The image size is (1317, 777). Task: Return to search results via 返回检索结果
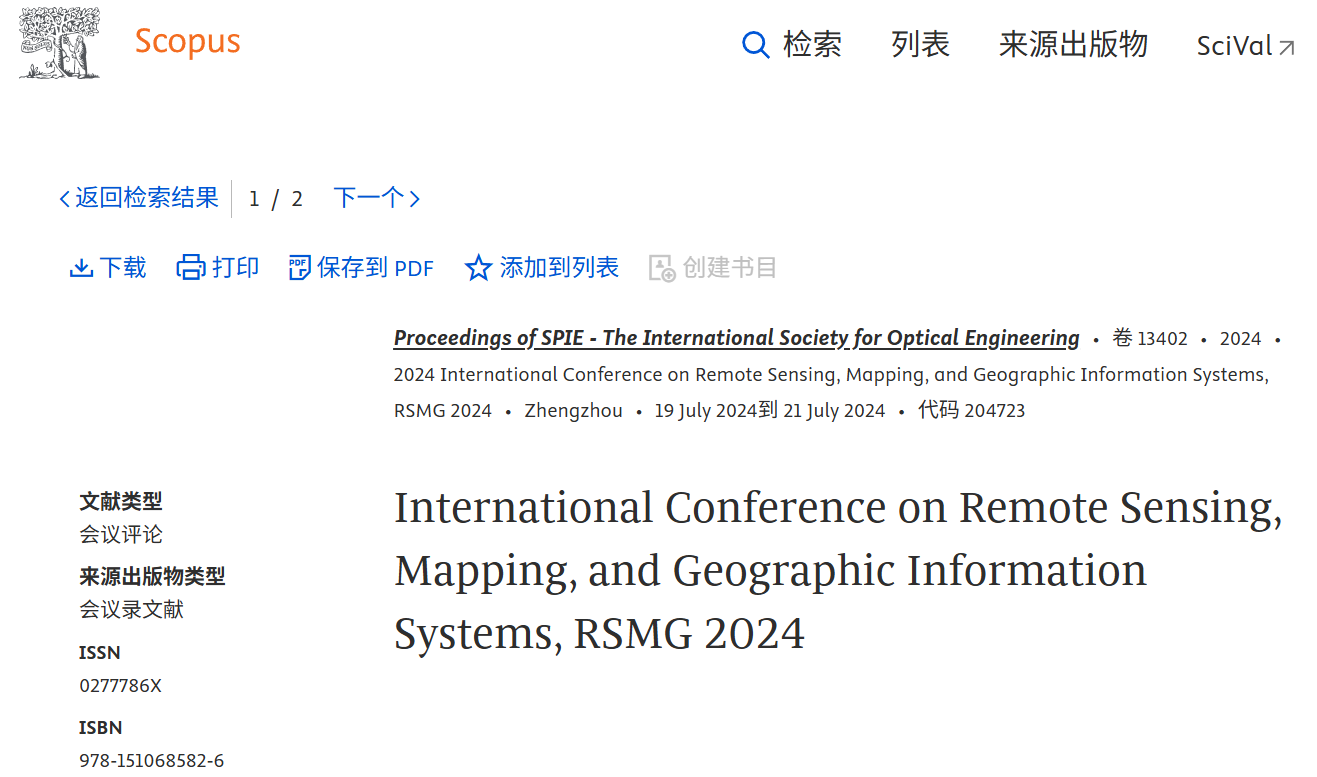click(x=146, y=198)
